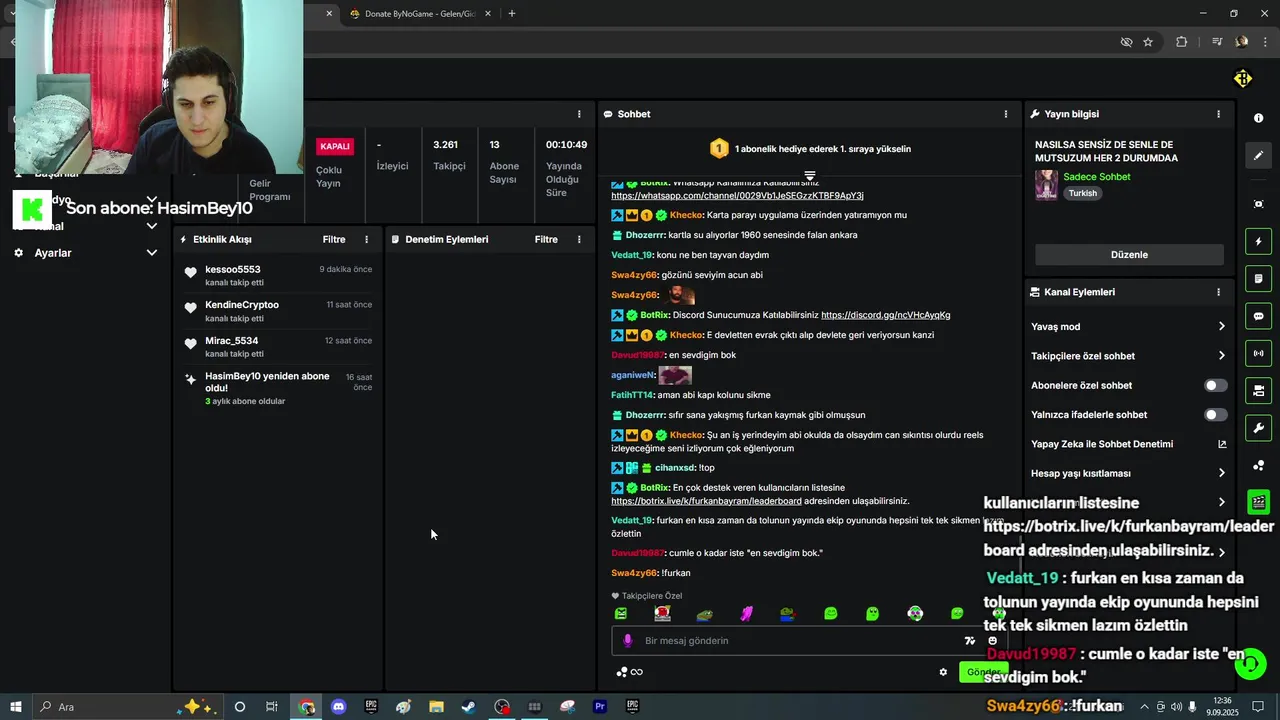
Task: Click the green clapperboard clips icon
Action: pyautogui.click(x=1258, y=502)
